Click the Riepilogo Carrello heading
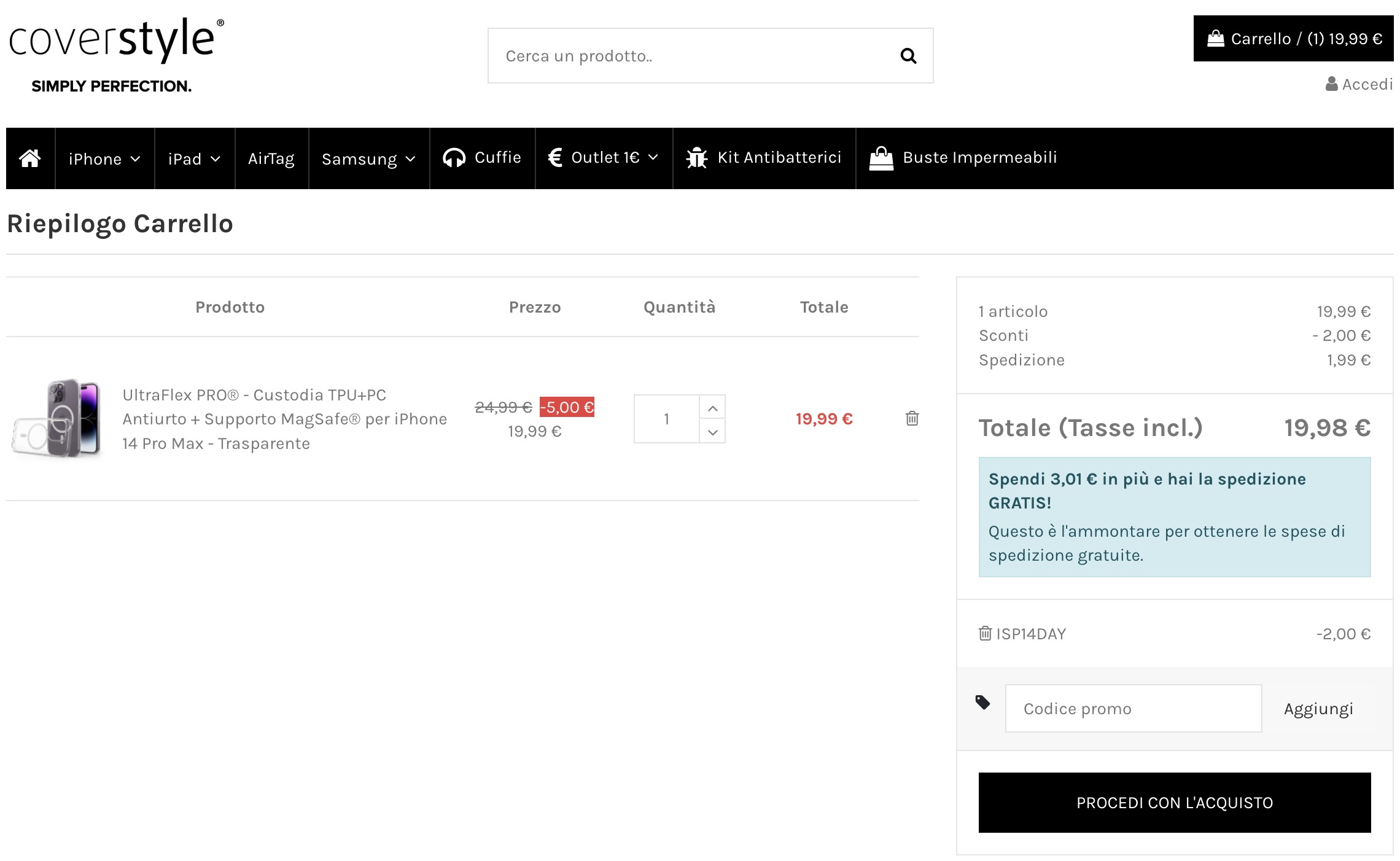1400x861 pixels. pos(120,224)
